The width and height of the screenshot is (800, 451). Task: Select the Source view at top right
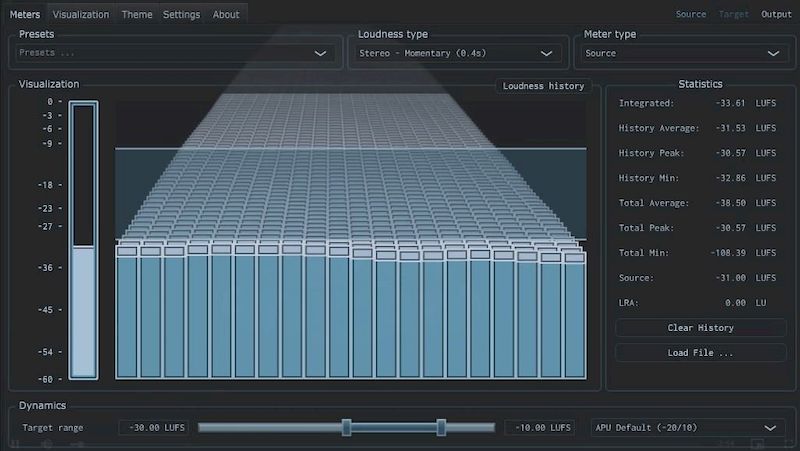click(691, 14)
